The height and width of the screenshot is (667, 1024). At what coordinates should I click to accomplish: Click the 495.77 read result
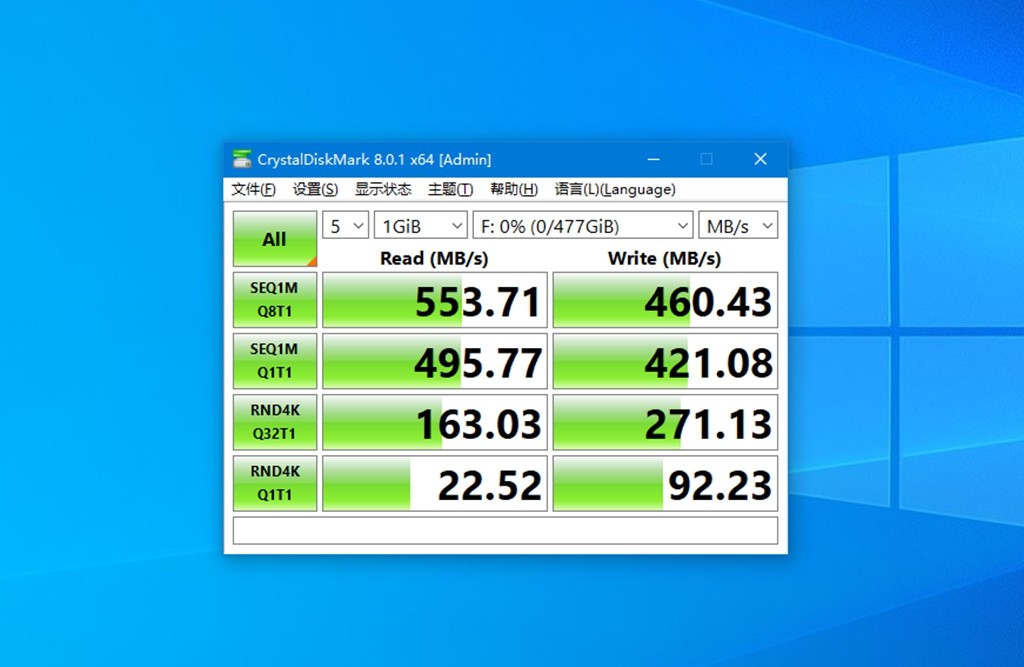(x=435, y=361)
